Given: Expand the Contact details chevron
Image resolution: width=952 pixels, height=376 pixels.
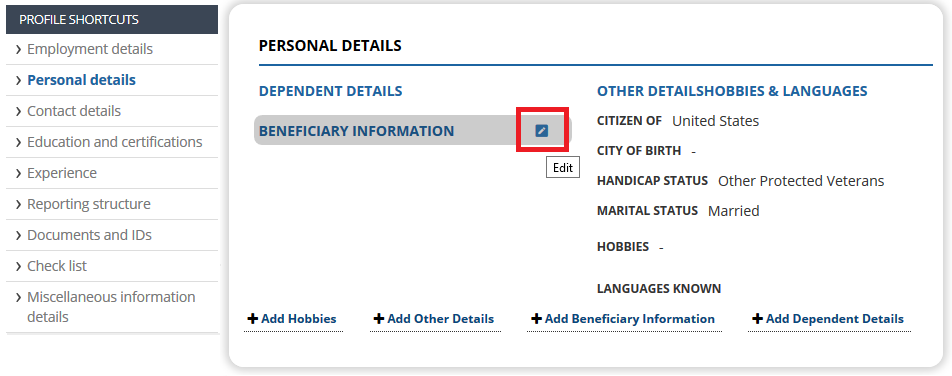Looking at the screenshot, I should [19, 111].
